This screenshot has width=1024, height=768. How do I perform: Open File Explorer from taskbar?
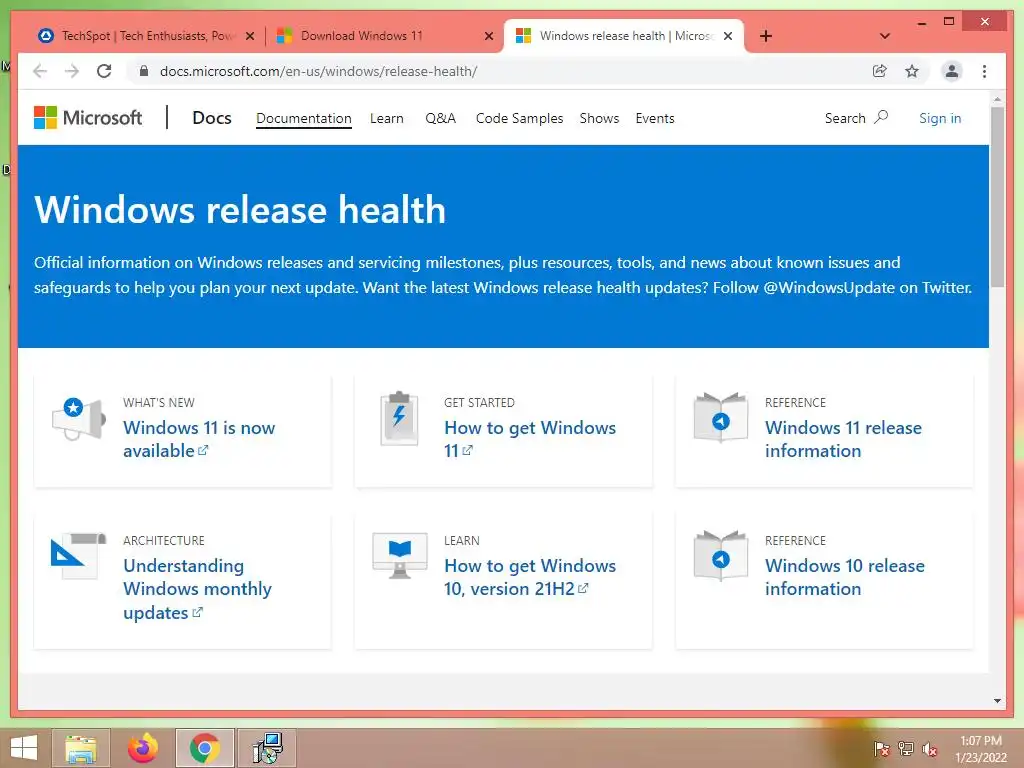click(x=81, y=748)
